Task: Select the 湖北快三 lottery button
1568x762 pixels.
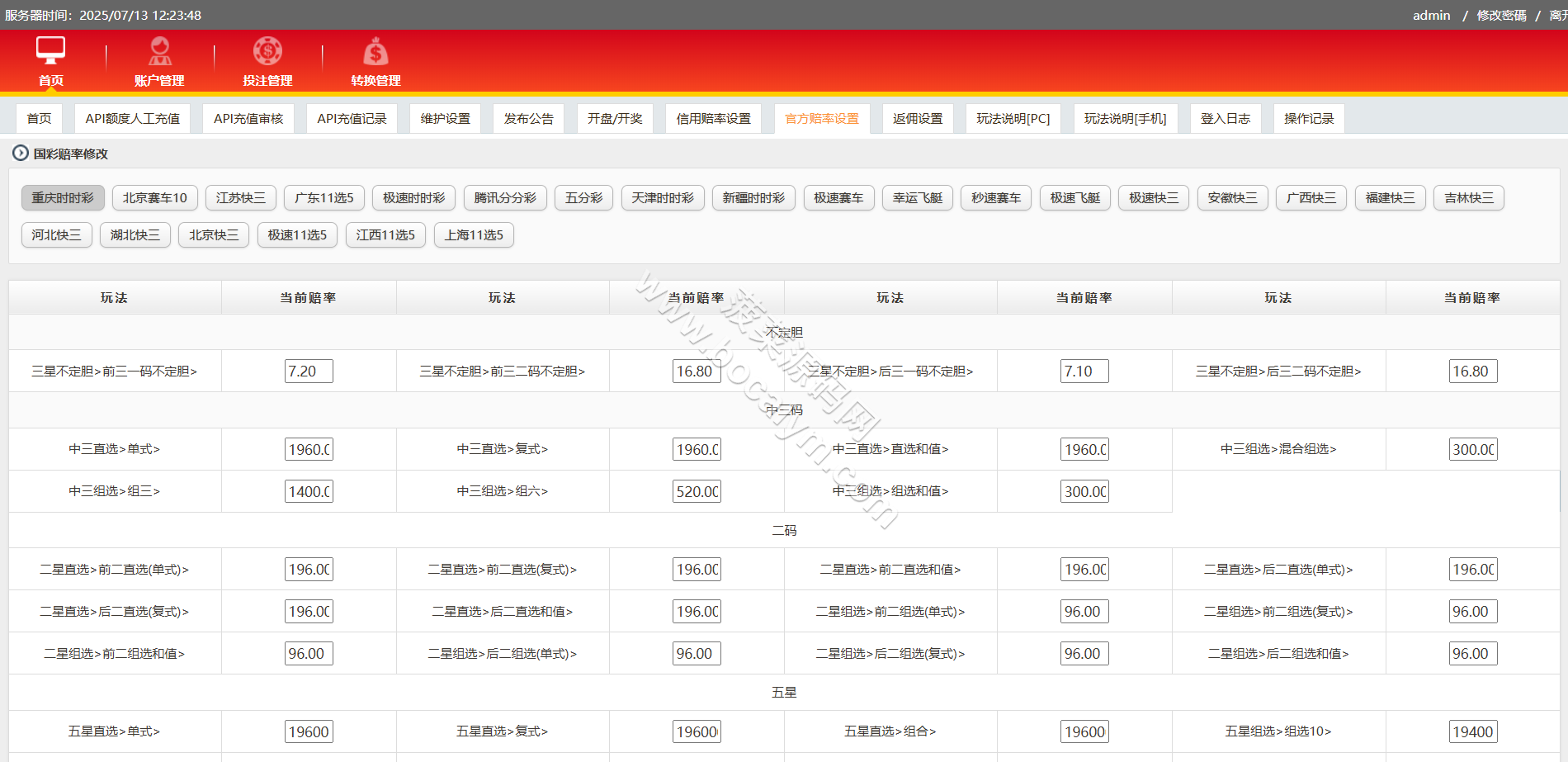Action: (x=135, y=234)
